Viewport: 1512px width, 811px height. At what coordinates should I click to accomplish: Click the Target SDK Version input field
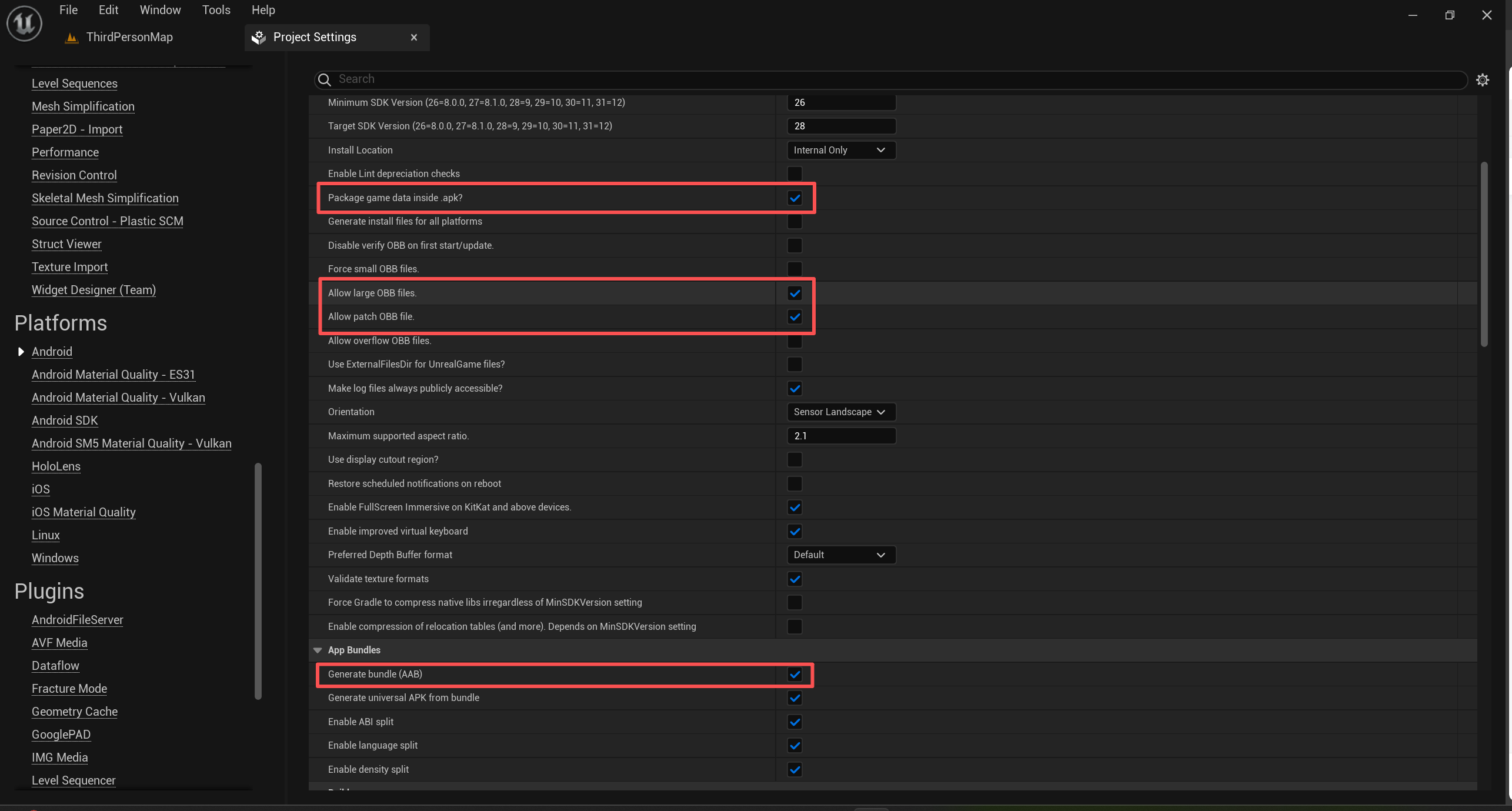coord(840,126)
